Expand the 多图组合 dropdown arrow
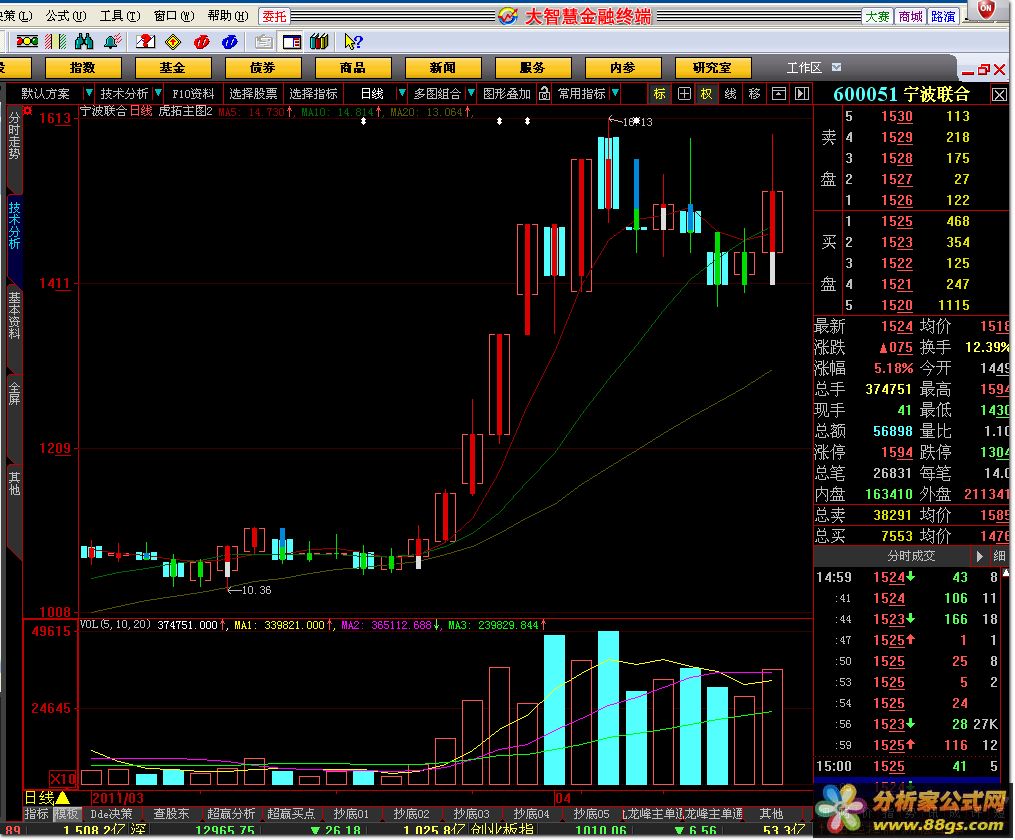The height and width of the screenshot is (840, 1015). (x=471, y=93)
